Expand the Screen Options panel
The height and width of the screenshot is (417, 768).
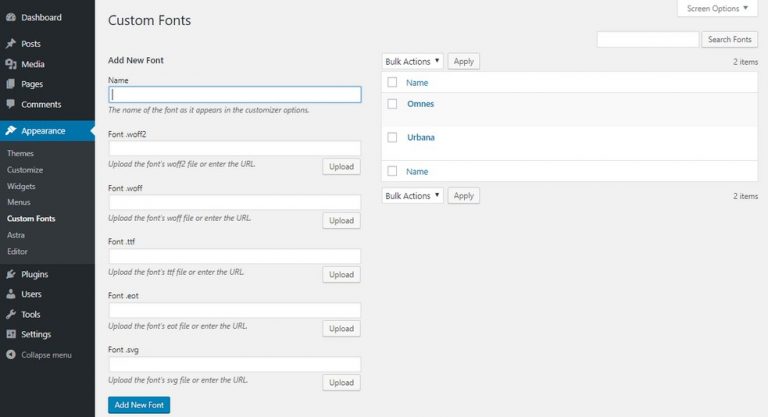pyautogui.click(x=715, y=9)
